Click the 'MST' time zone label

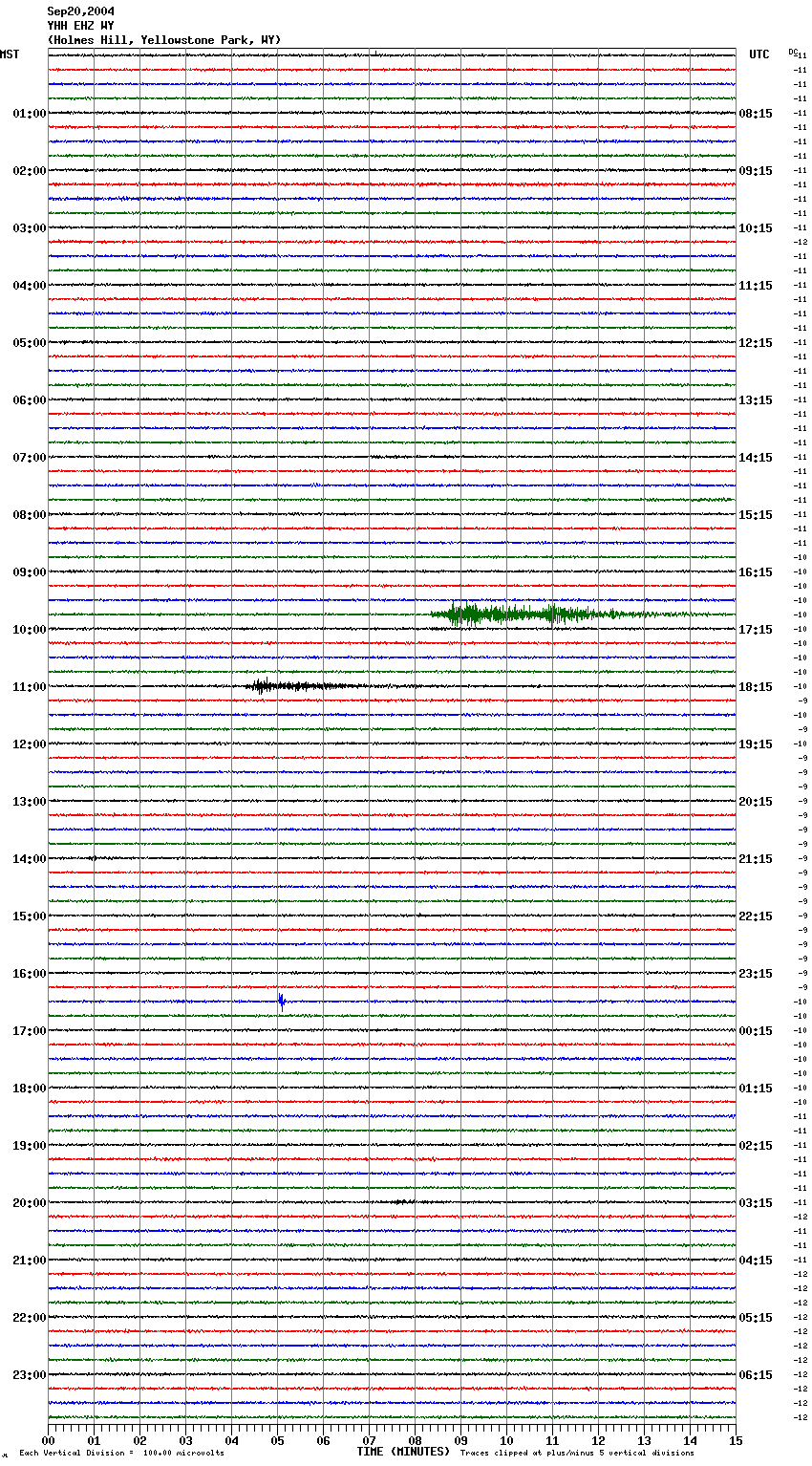pos(10,54)
